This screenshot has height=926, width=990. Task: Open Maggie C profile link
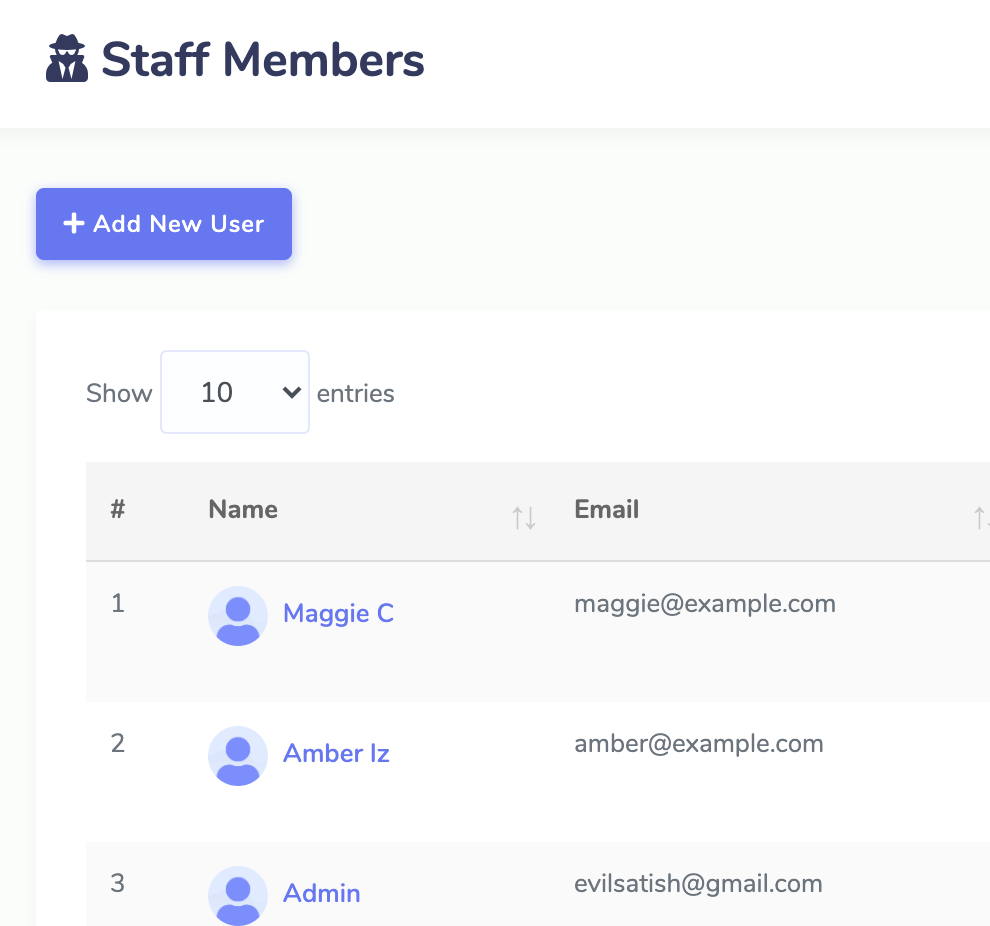338,614
